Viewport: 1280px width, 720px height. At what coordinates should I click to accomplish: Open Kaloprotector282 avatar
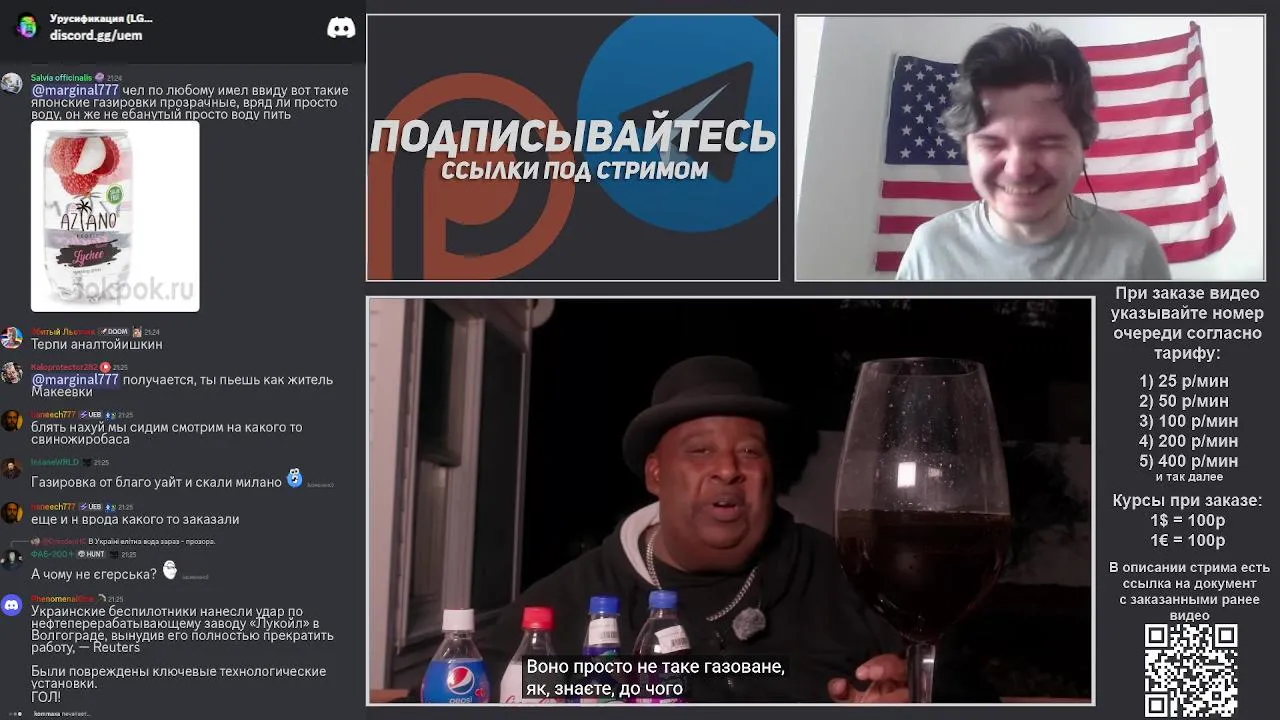point(12,373)
